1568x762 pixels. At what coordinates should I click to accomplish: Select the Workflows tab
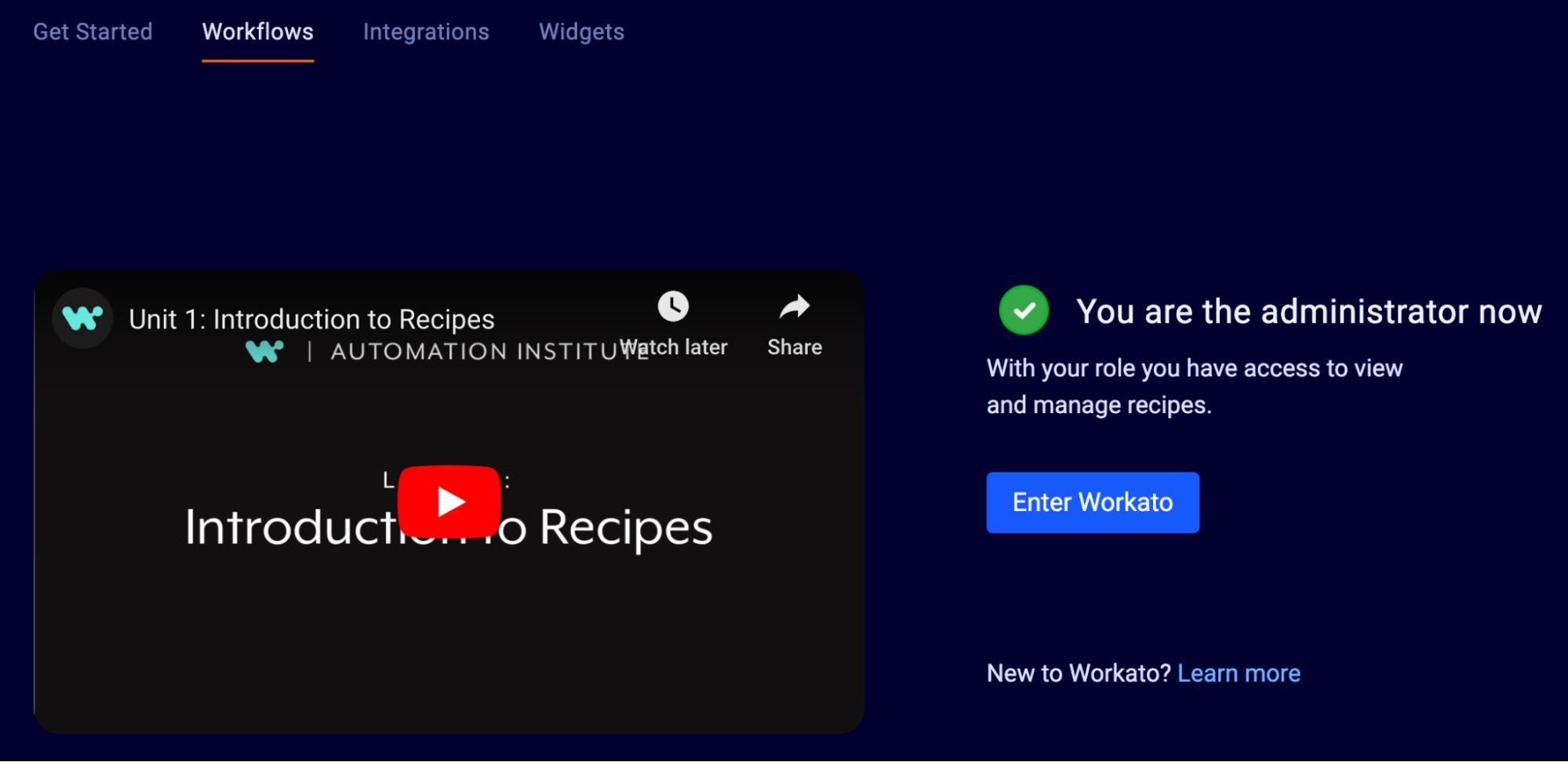257,31
